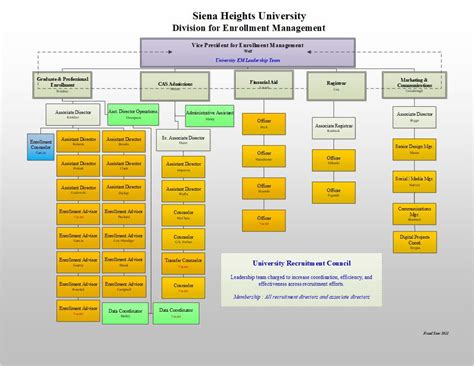This screenshot has width=474, height=366.
Task: Select the Financial Aid department box
Action: coord(264,85)
